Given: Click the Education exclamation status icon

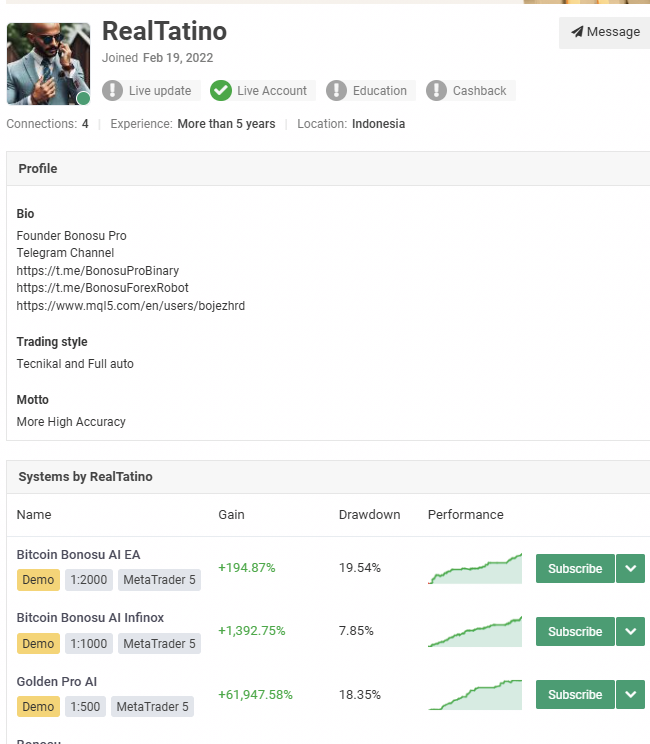Looking at the screenshot, I should click(337, 91).
